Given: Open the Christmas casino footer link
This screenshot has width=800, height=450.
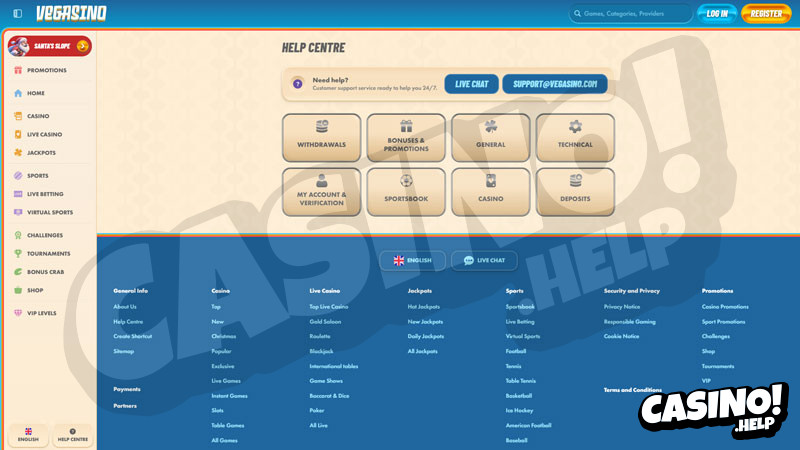Looking at the screenshot, I should click(223, 336).
